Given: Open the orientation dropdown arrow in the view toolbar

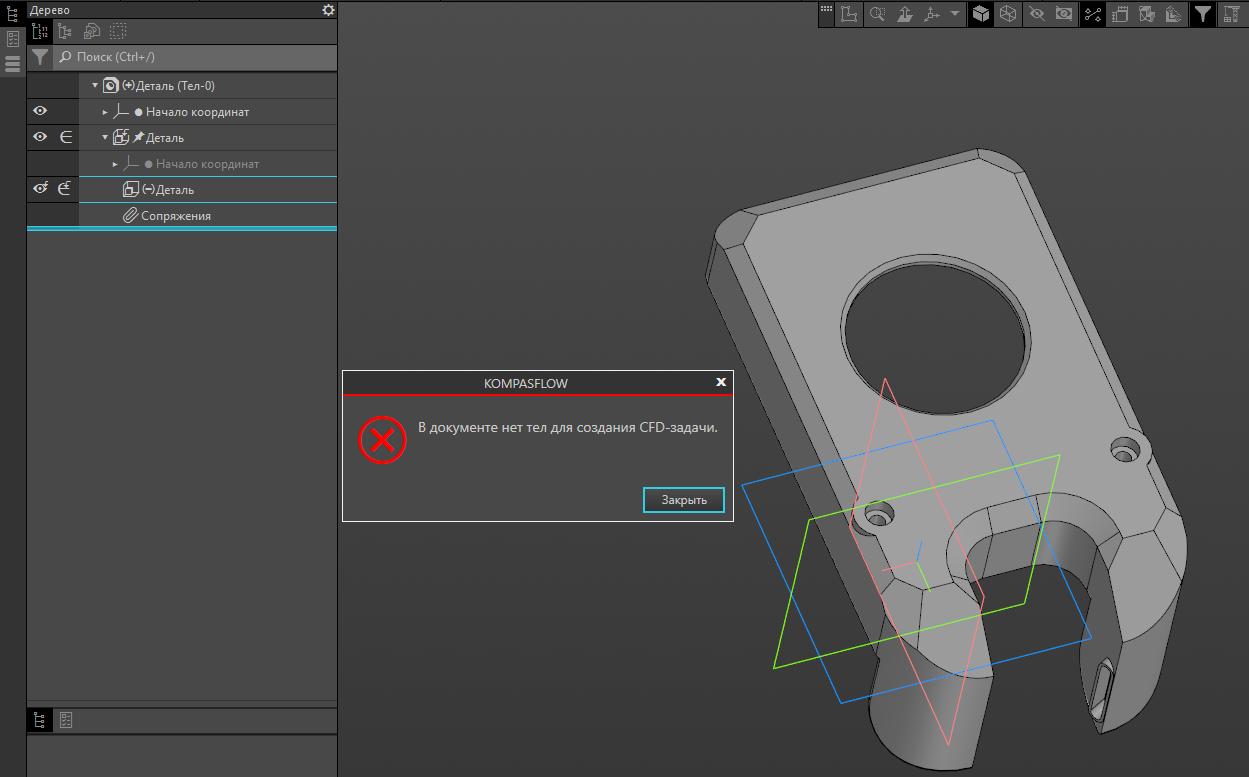Looking at the screenshot, I should (x=955, y=14).
